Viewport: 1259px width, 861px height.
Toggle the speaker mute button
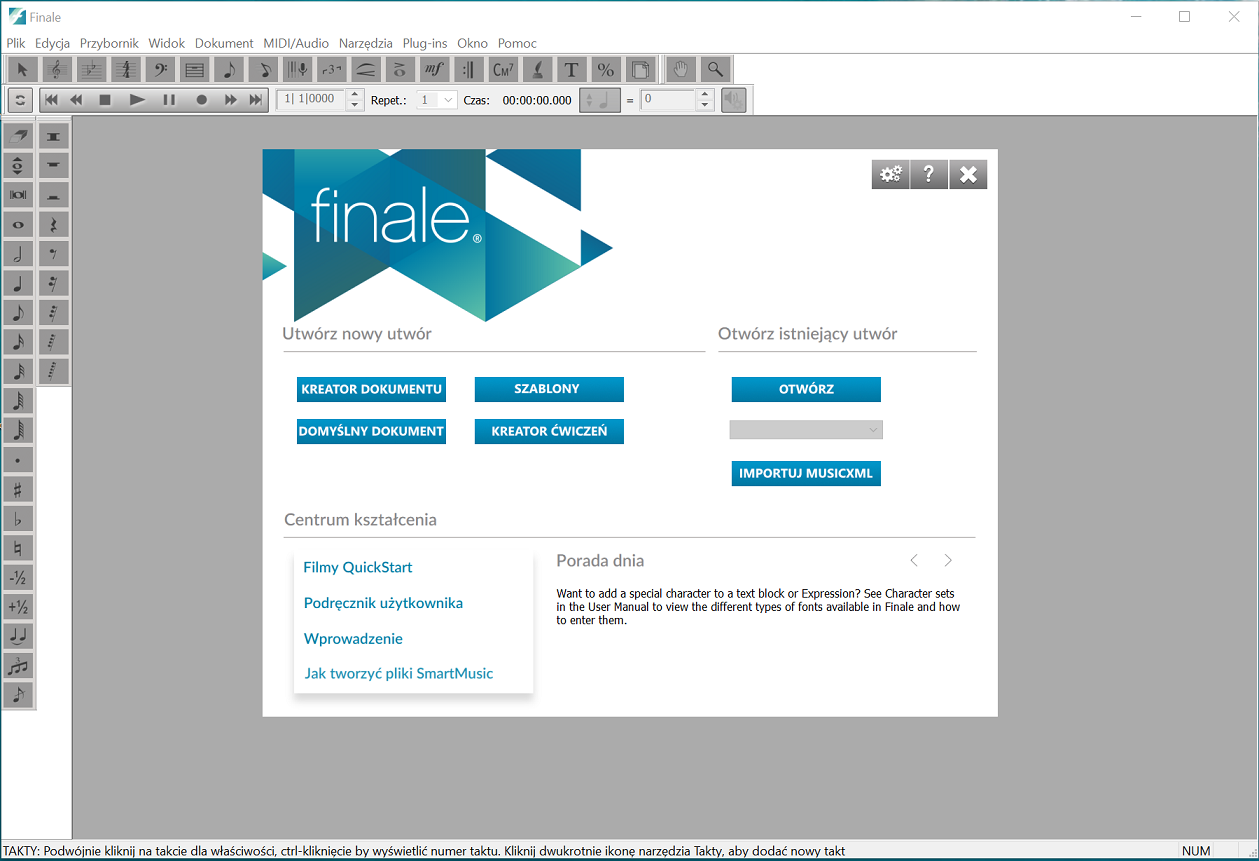(733, 100)
